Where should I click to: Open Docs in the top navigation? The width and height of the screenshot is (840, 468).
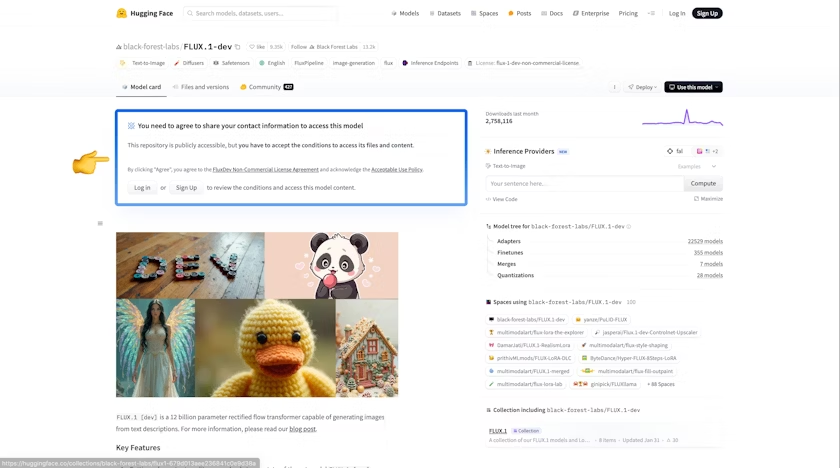(x=552, y=13)
